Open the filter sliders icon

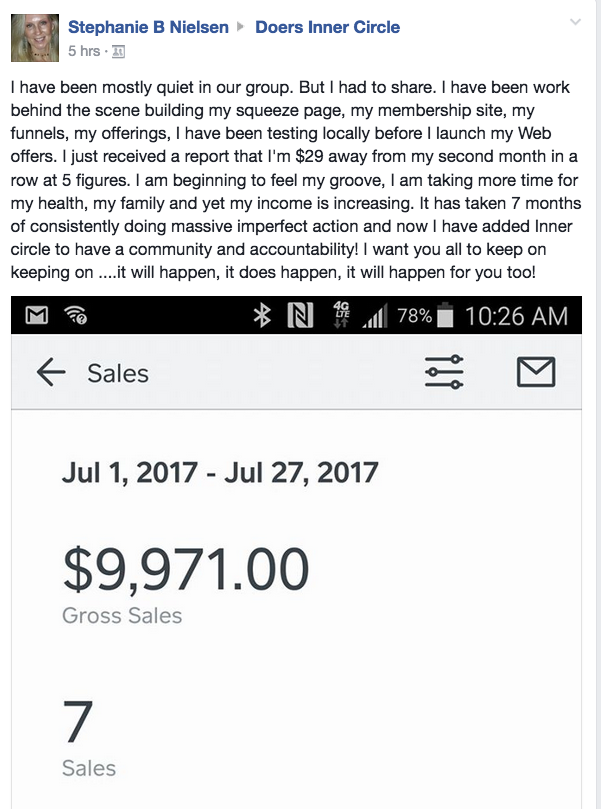tap(444, 373)
